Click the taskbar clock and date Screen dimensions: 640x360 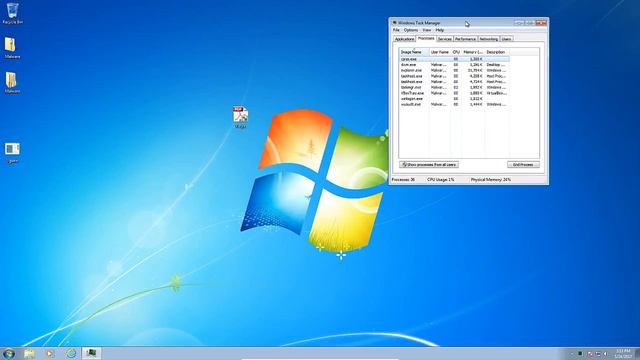coord(623,354)
